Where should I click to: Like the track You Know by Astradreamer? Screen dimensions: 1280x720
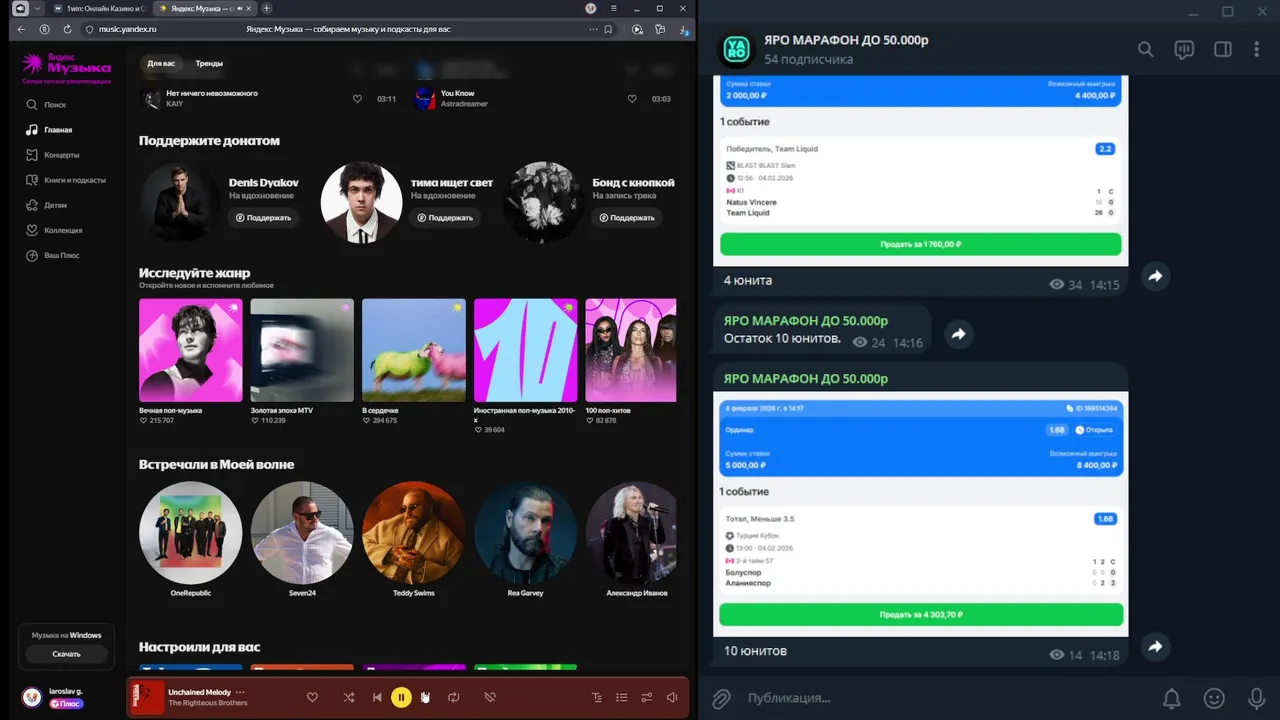(x=632, y=99)
